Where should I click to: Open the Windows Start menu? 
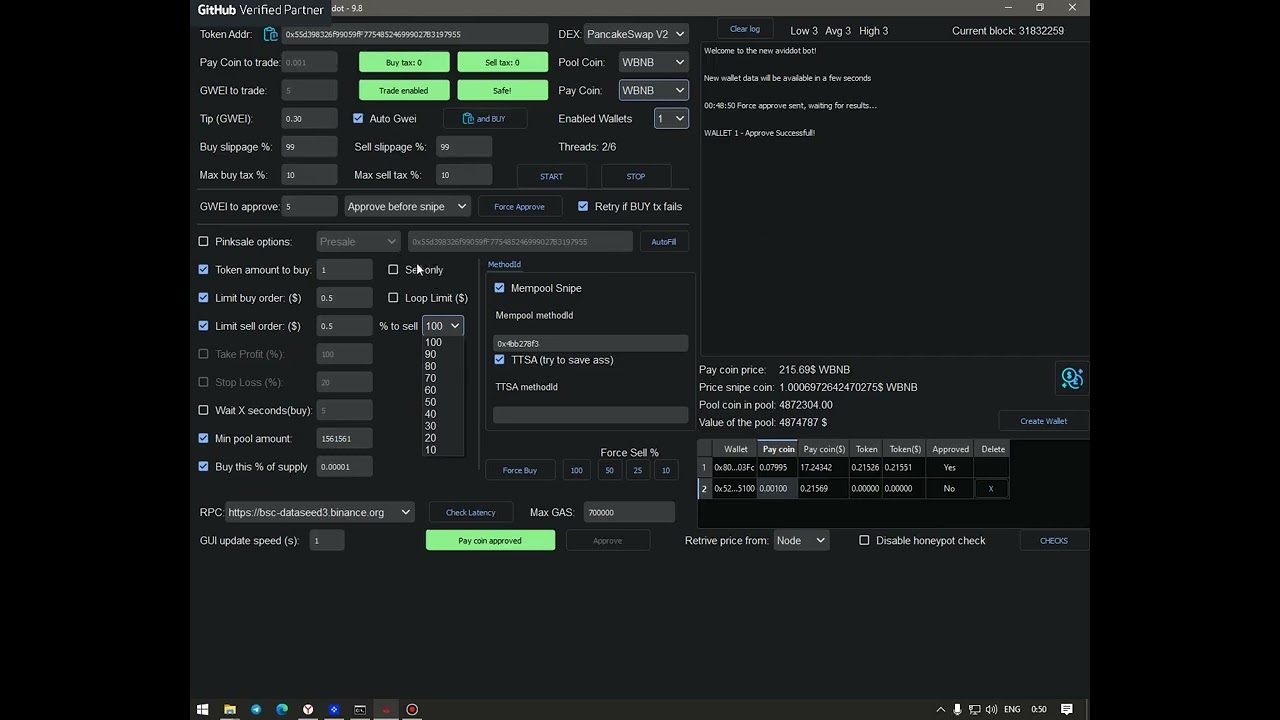pos(202,709)
